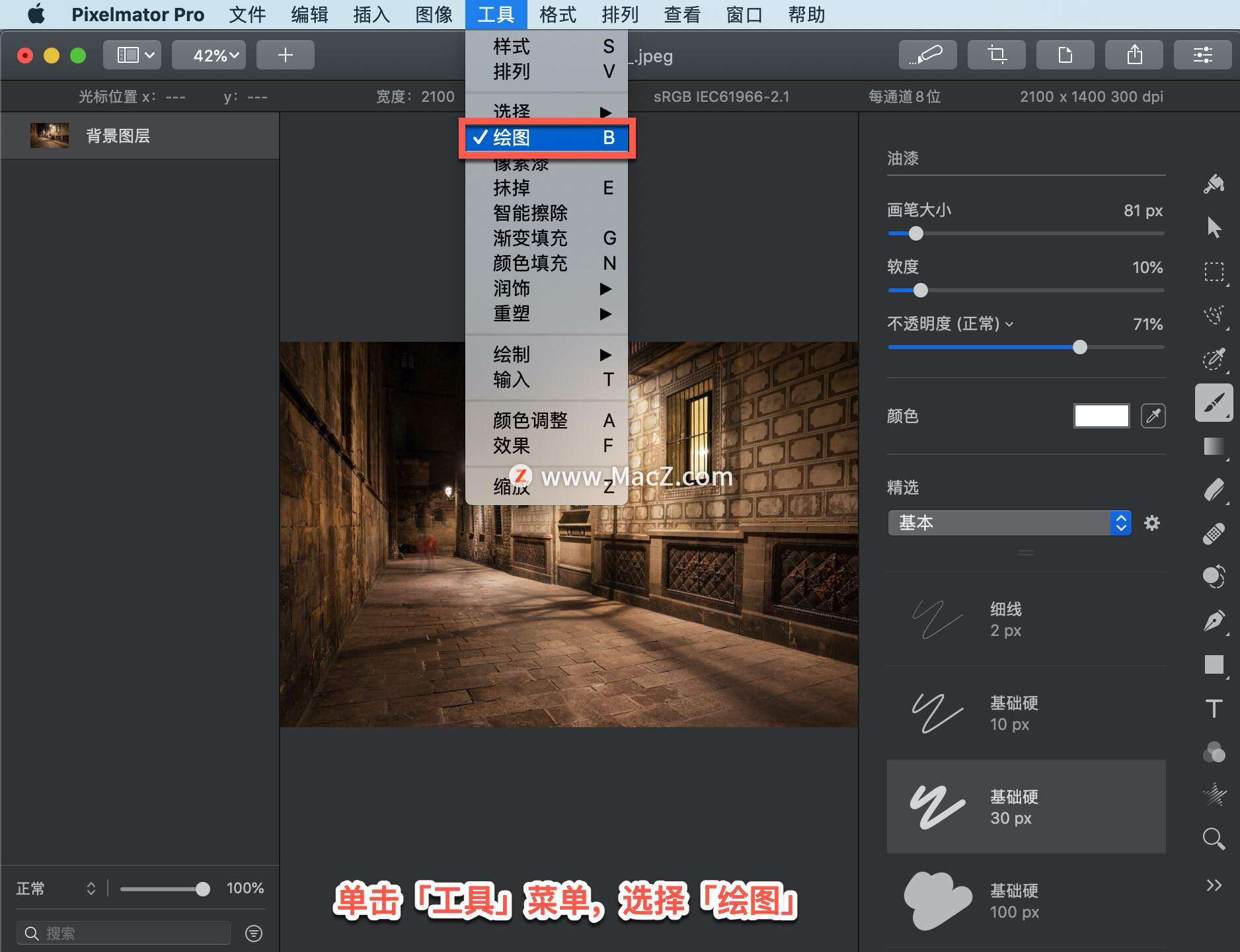This screenshot has height=952, width=1240.
Task: Click the document page toolbar button
Action: click(x=1065, y=55)
